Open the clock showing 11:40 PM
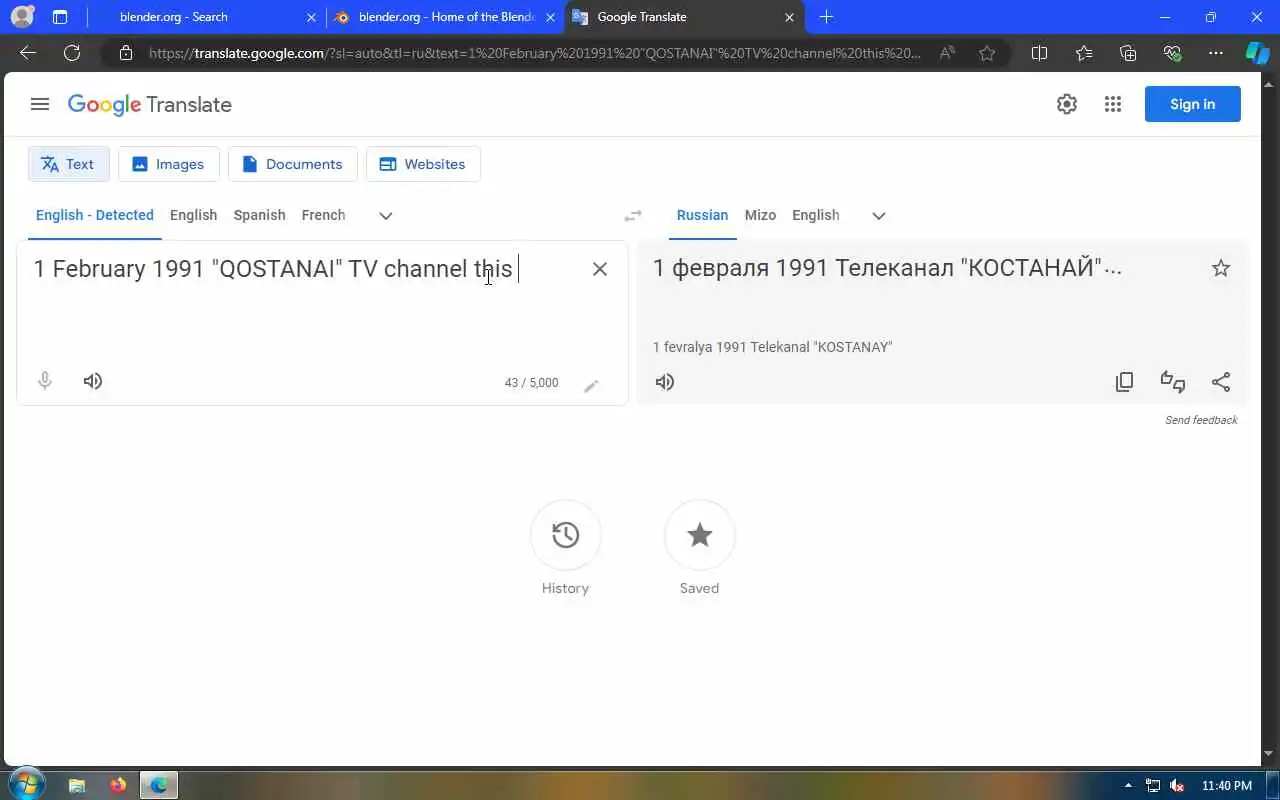1280x800 pixels. coord(1226,786)
